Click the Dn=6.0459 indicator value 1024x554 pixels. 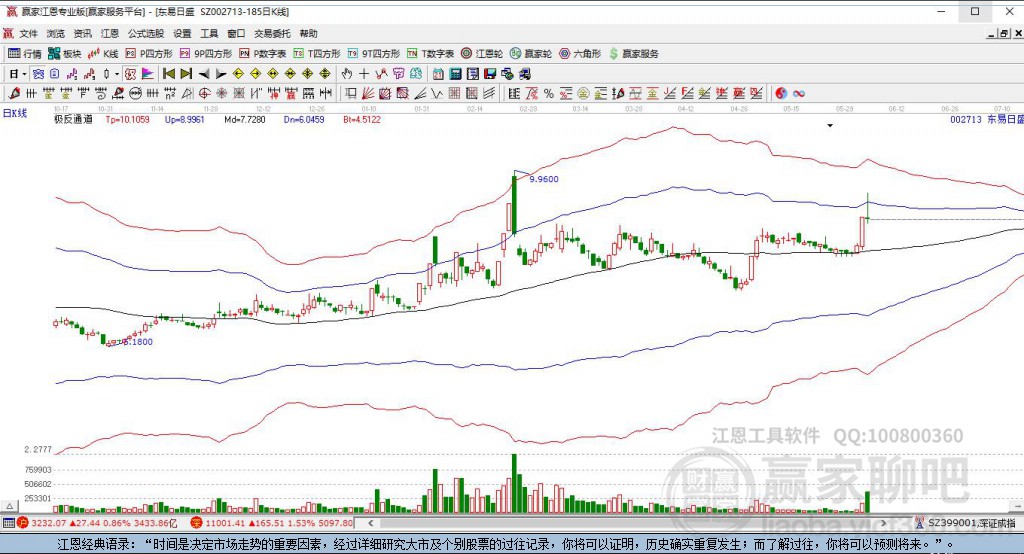point(304,120)
